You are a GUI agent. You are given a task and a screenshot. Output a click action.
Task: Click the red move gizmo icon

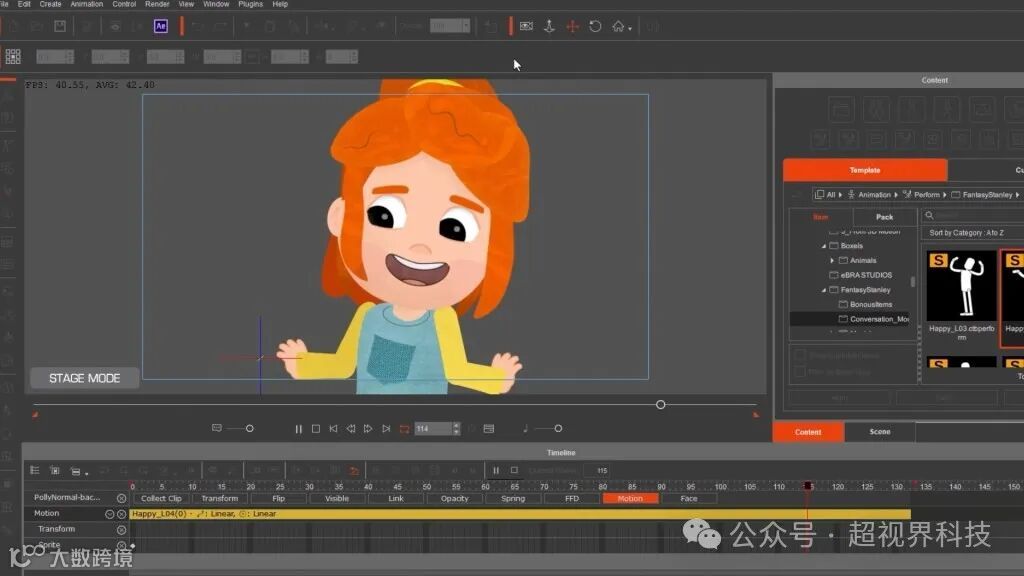[x=572, y=26]
